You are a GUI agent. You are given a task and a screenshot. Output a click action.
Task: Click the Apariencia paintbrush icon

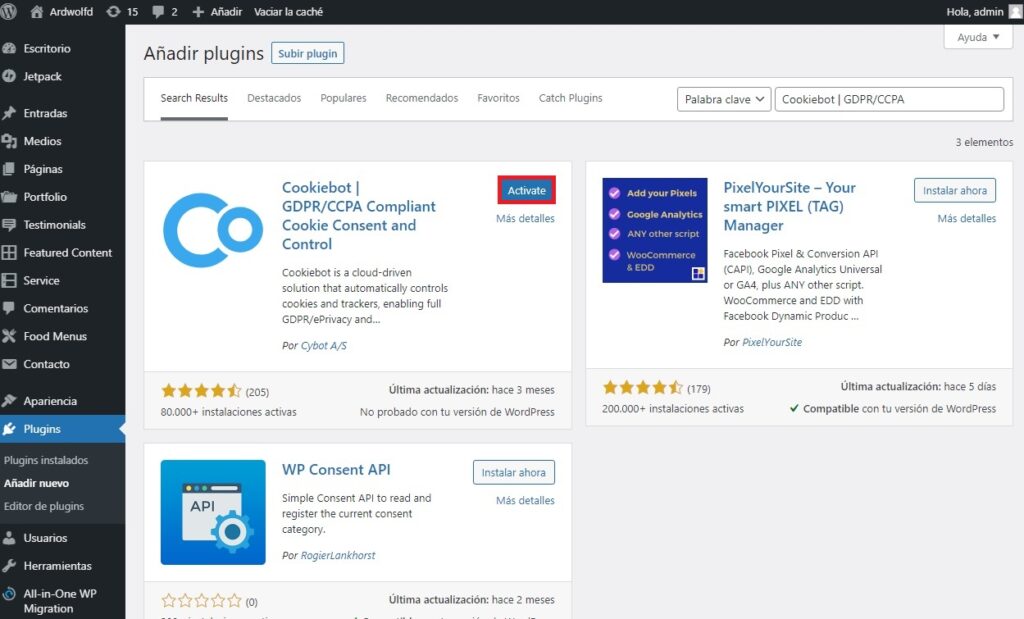point(9,401)
